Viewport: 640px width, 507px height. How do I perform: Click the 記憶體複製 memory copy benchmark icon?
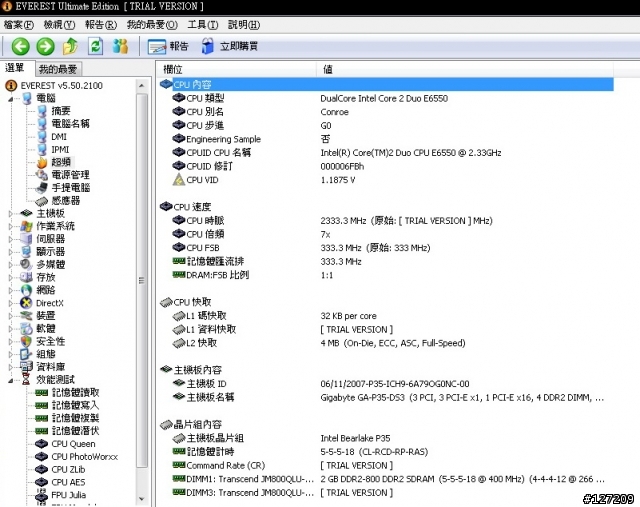(42, 418)
